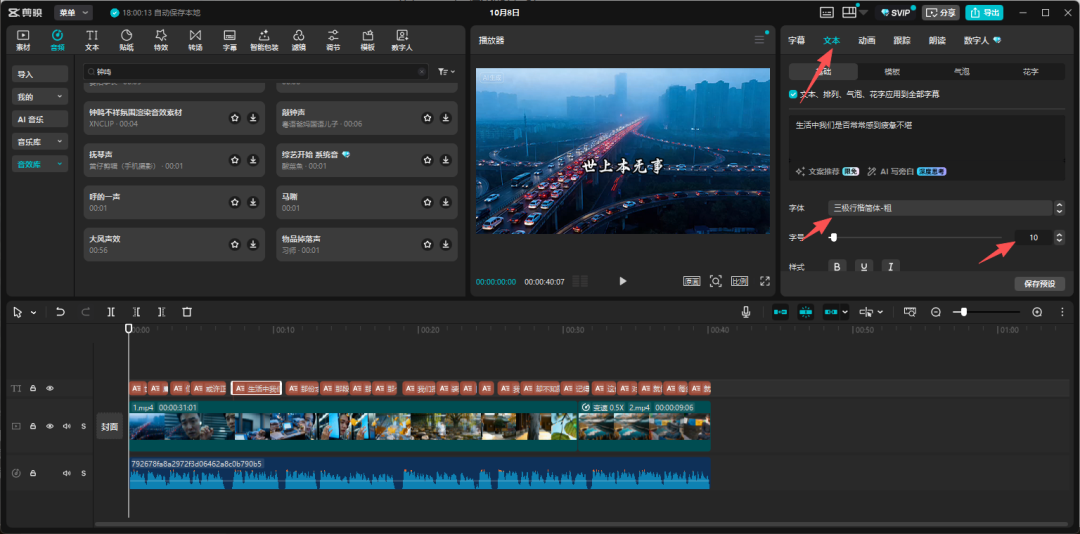This screenshot has width=1080, height=534.
Task: Favorite the 抚琴声 sound with star icon
Action: pos(235,160)
